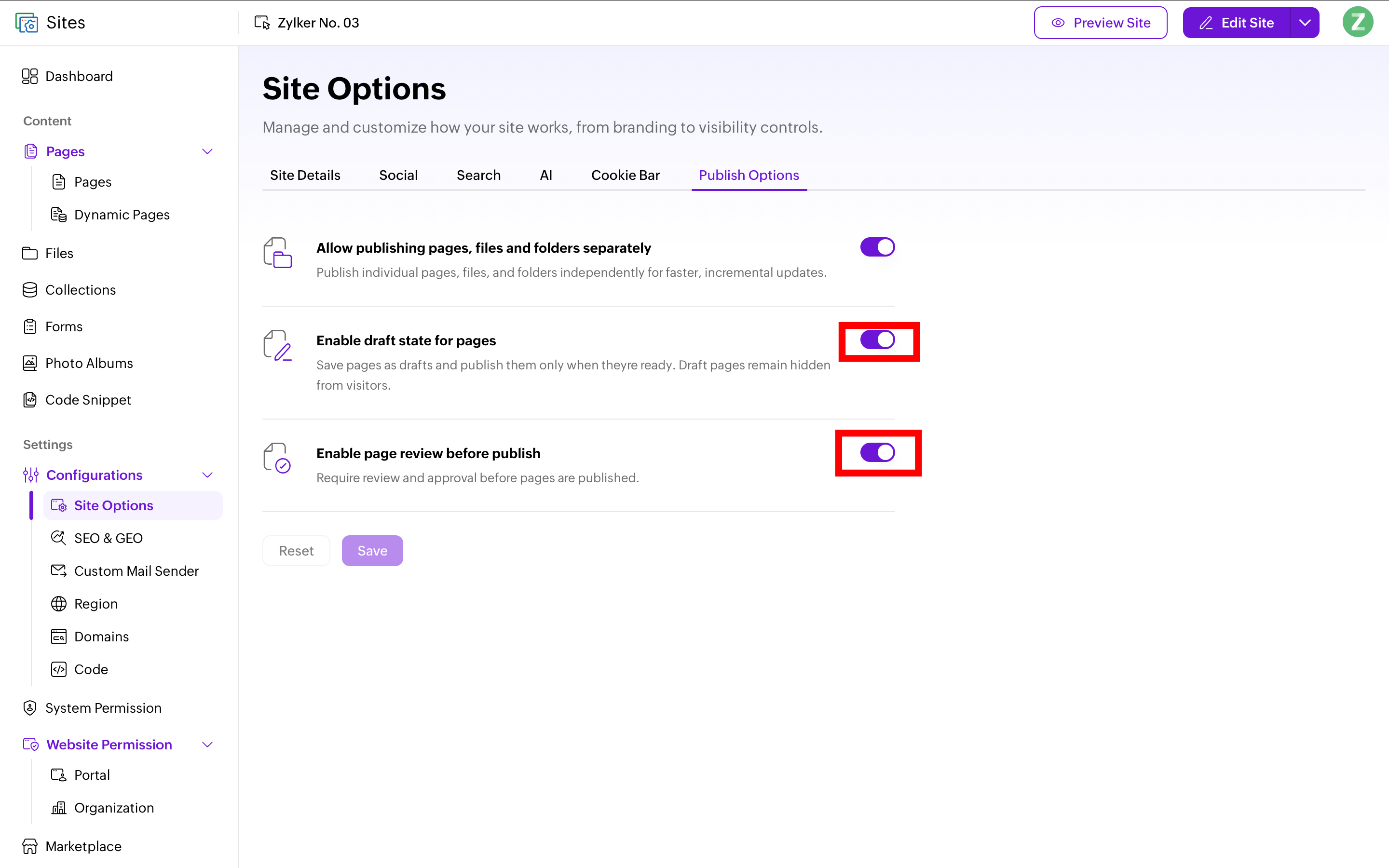Click the Preview Site button
This screenshot has width=1389, height=868.
[1100, 23]
